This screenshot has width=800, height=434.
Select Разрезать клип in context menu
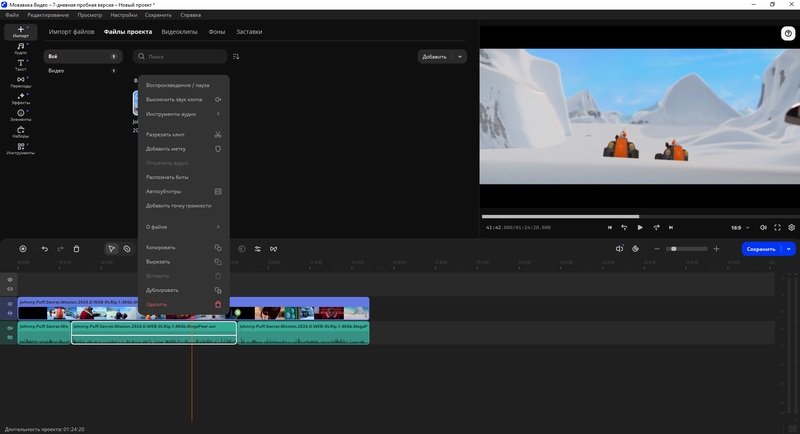(183, 135)
